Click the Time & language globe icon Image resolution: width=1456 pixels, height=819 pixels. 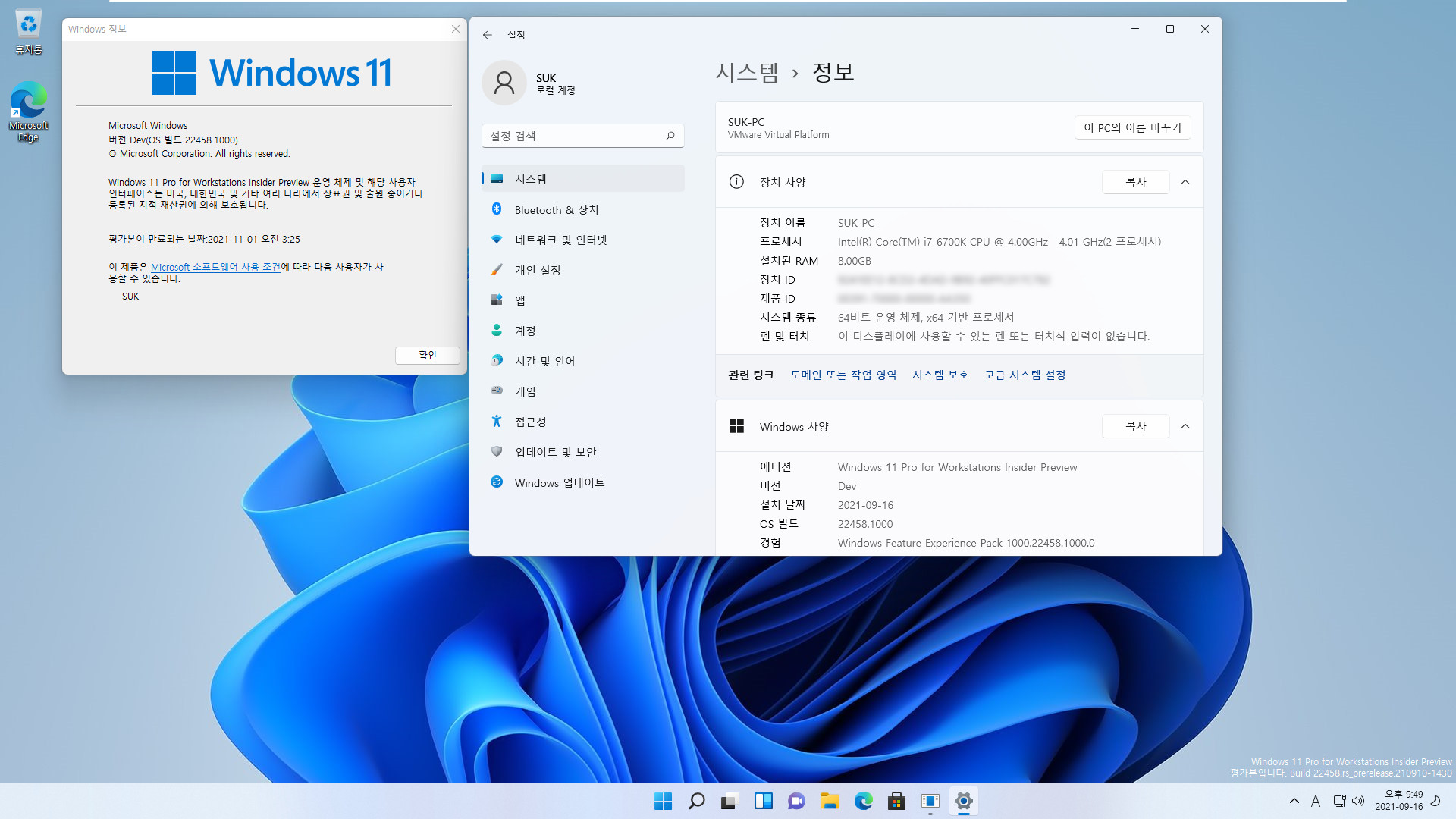497,361
